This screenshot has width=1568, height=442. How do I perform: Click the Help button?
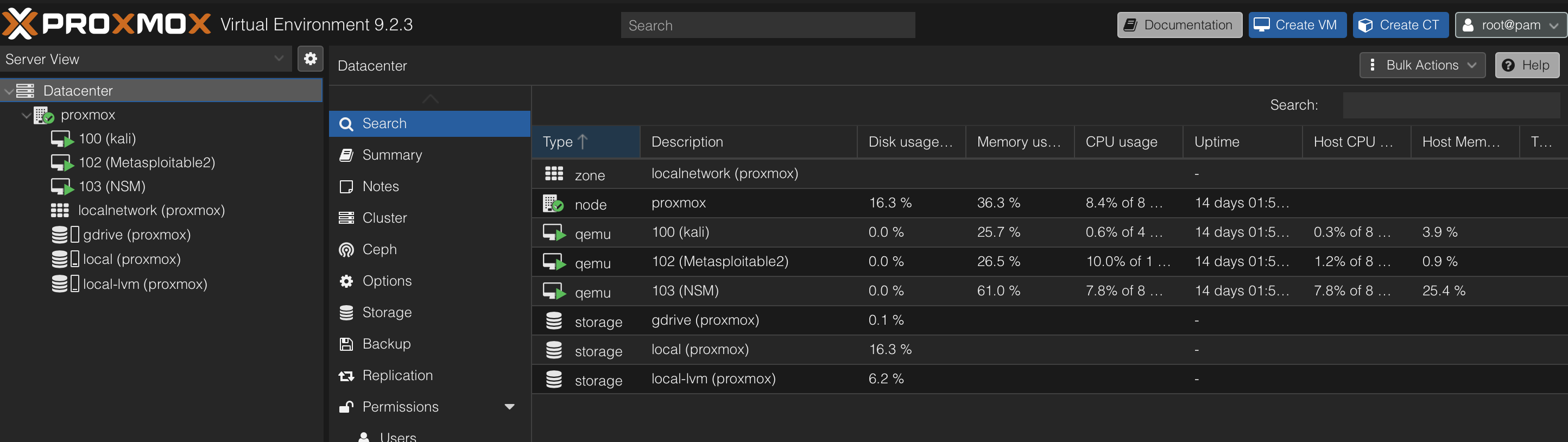point(1527,65)
